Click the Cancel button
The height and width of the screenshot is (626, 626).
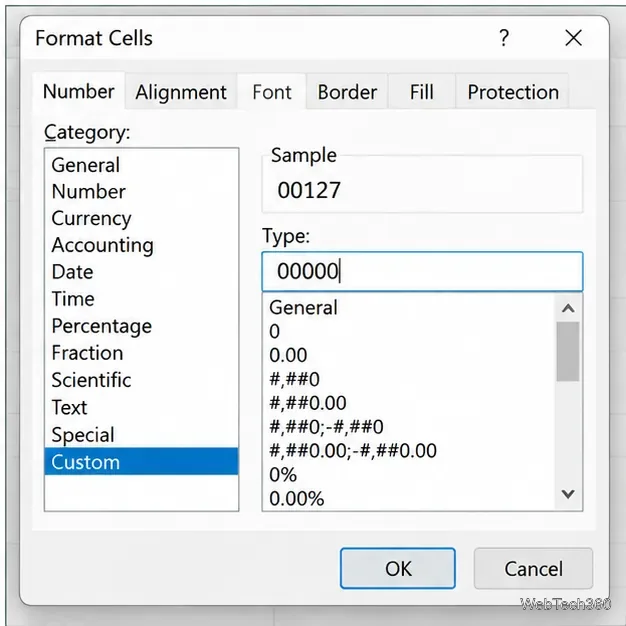[x=533, y=569]
